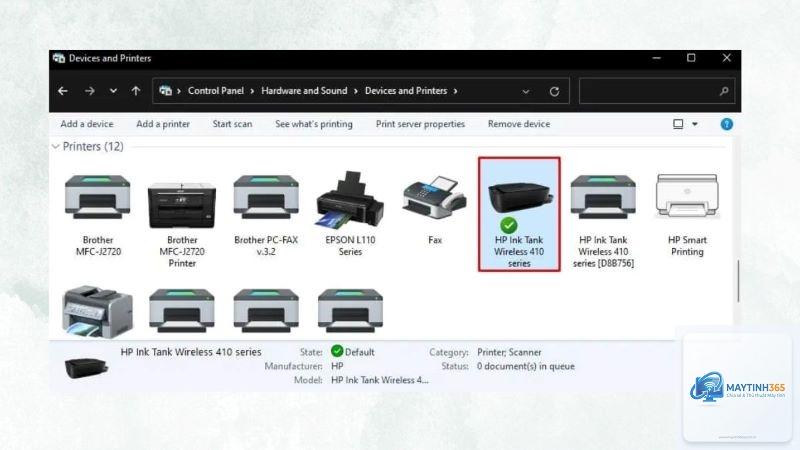Expand chevron after Hardware and Sound breadcrumb
The width and height of the screenshot is (800, 450).
[356, 91]
